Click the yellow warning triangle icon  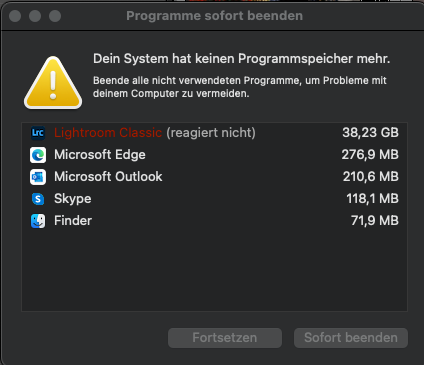[x=53, y=83]
